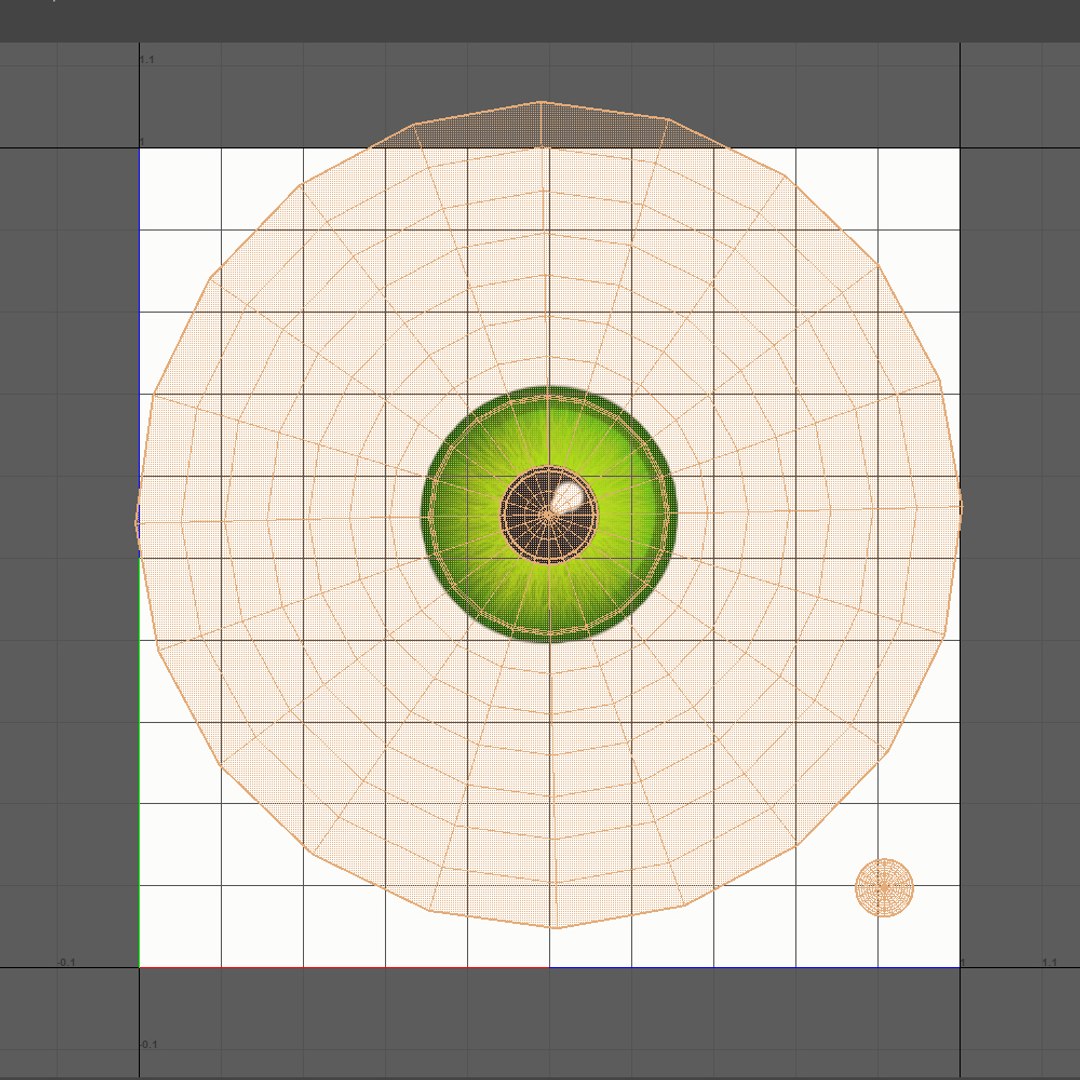Click the shaded UV area overflowing above the tile
1080x1080 pixels.
(x=548, y=125)
